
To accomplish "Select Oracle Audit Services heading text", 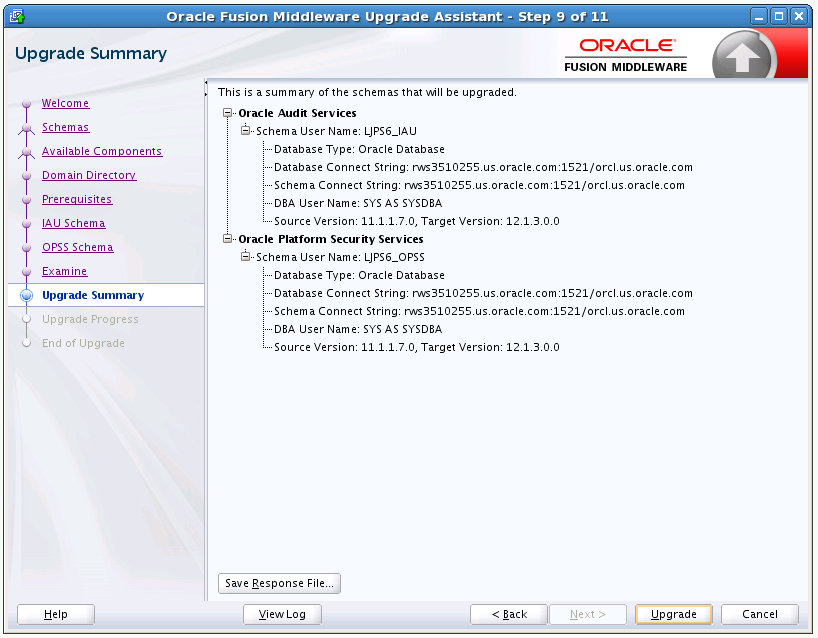I will click(x=297, y=113).
